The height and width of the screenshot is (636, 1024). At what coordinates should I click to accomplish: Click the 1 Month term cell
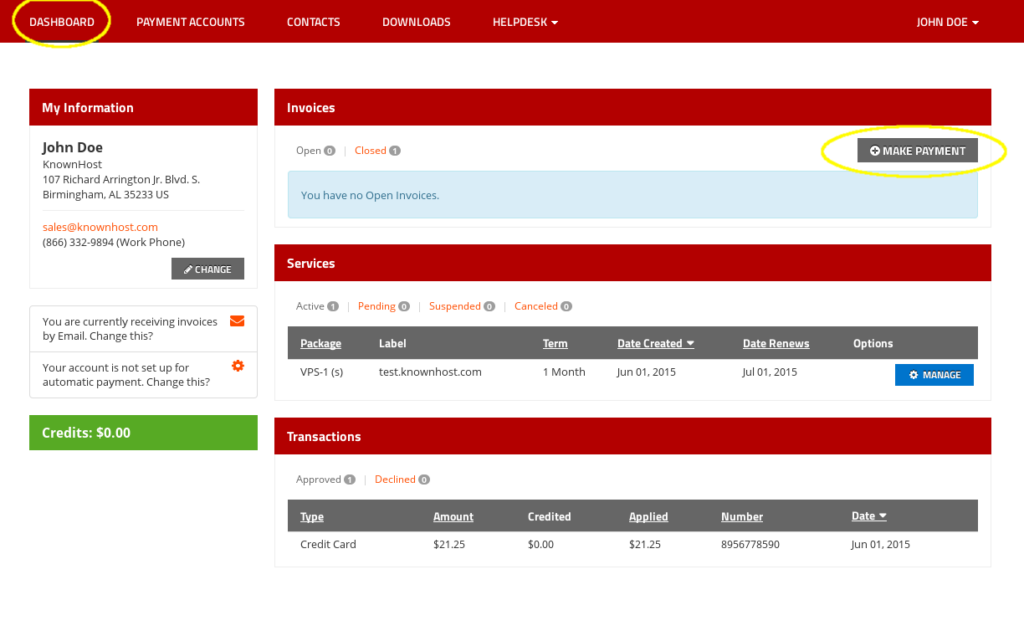(564, 372)
